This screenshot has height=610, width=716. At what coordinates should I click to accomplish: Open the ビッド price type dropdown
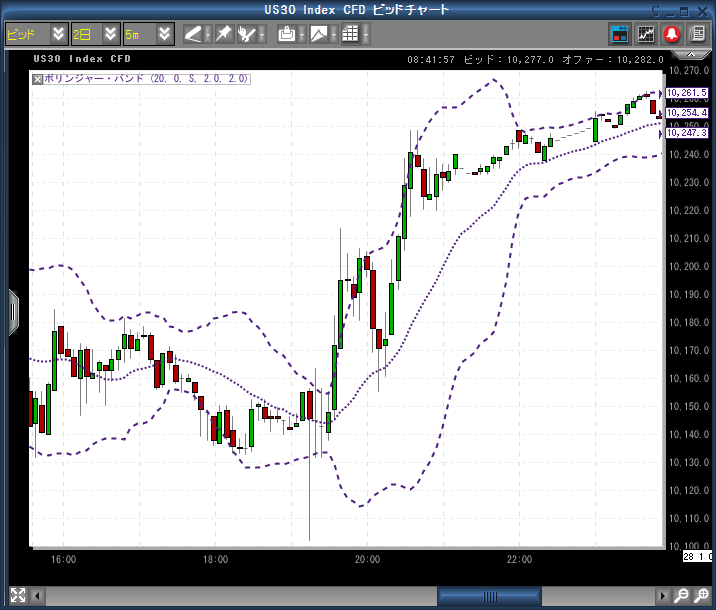click(58, 34)
